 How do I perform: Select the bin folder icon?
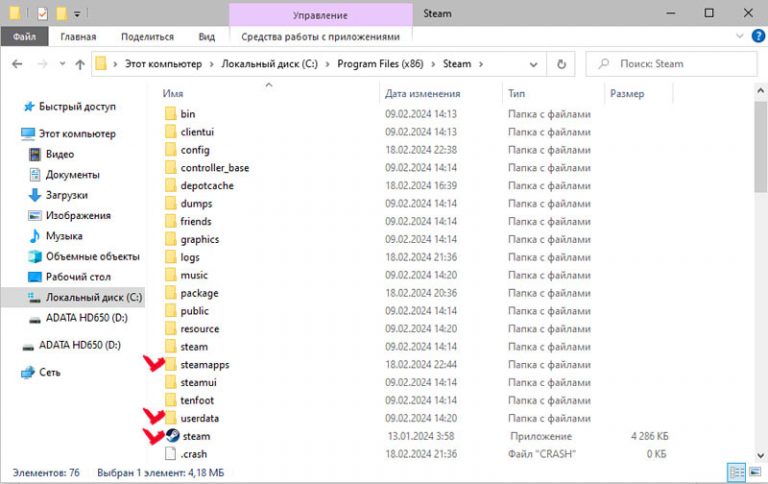point(170,114)
